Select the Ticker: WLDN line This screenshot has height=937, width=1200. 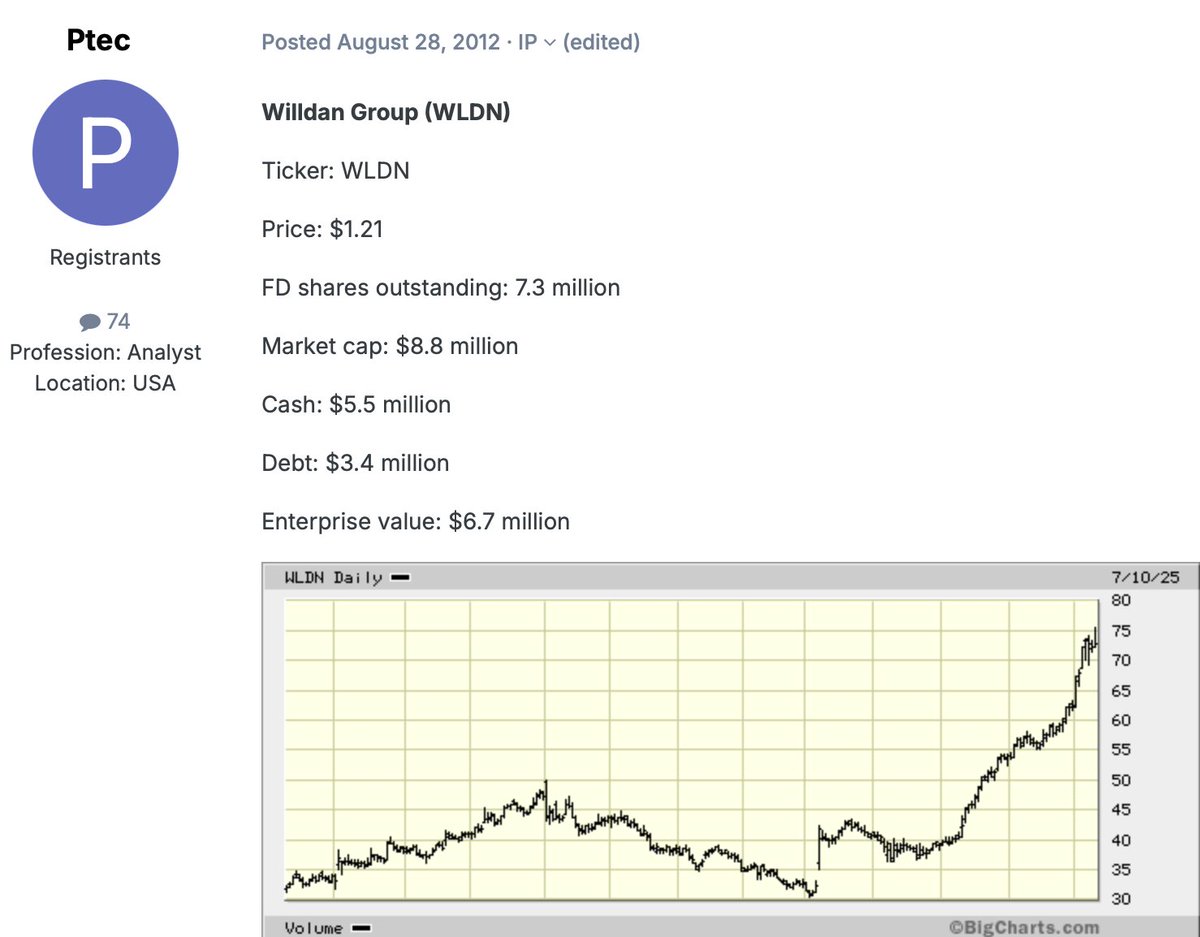point(336,171)
